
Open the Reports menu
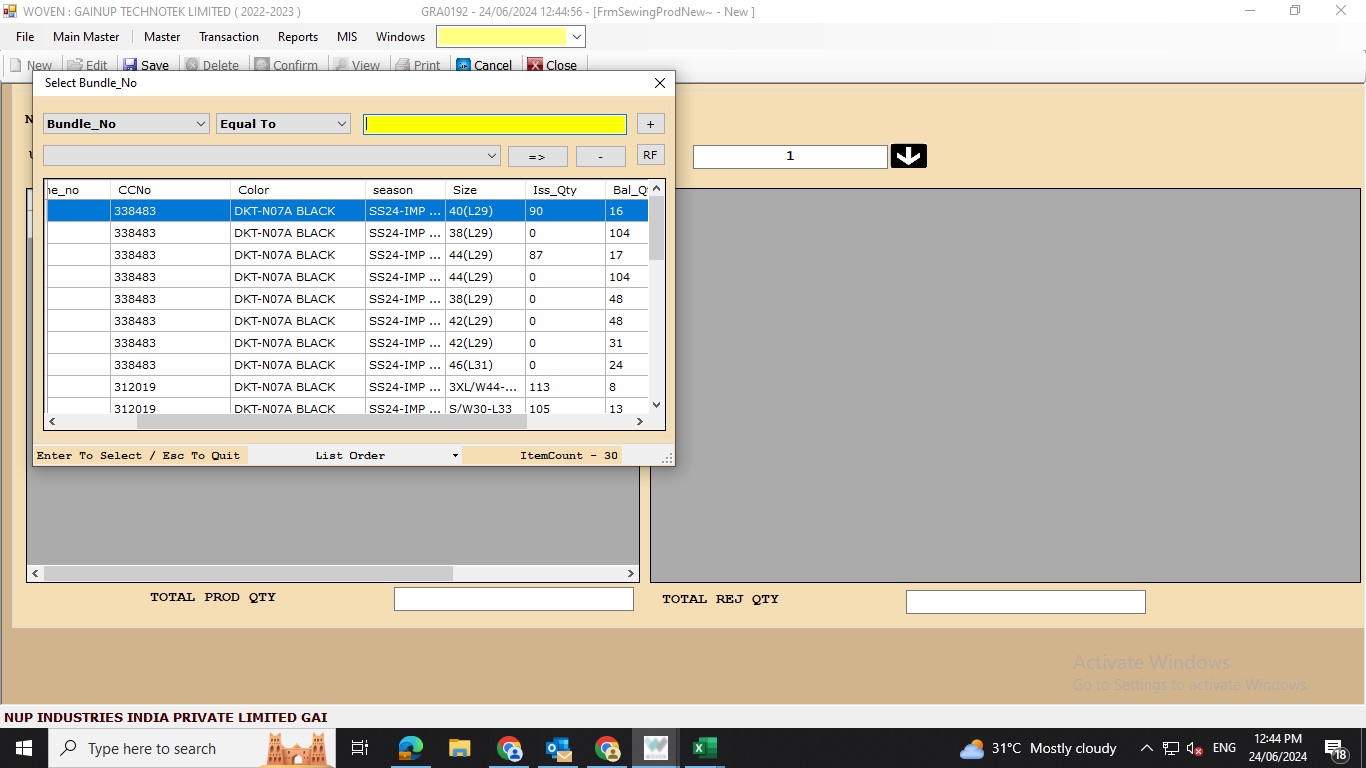tap(297, 37)
